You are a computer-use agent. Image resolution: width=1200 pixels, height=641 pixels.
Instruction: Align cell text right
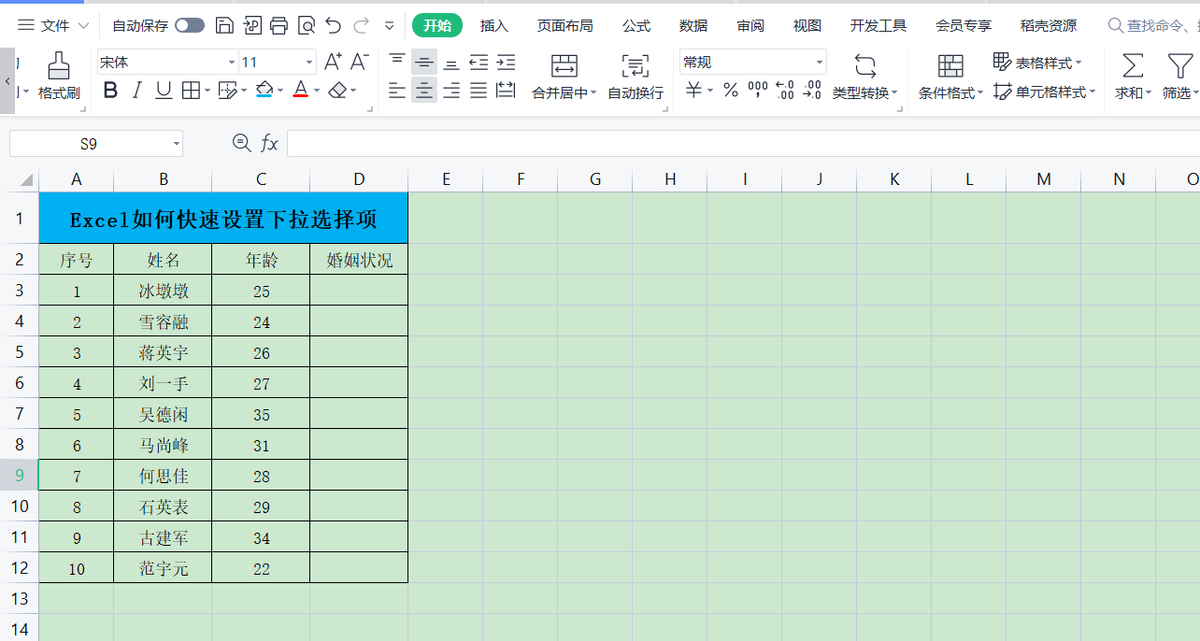451,91
